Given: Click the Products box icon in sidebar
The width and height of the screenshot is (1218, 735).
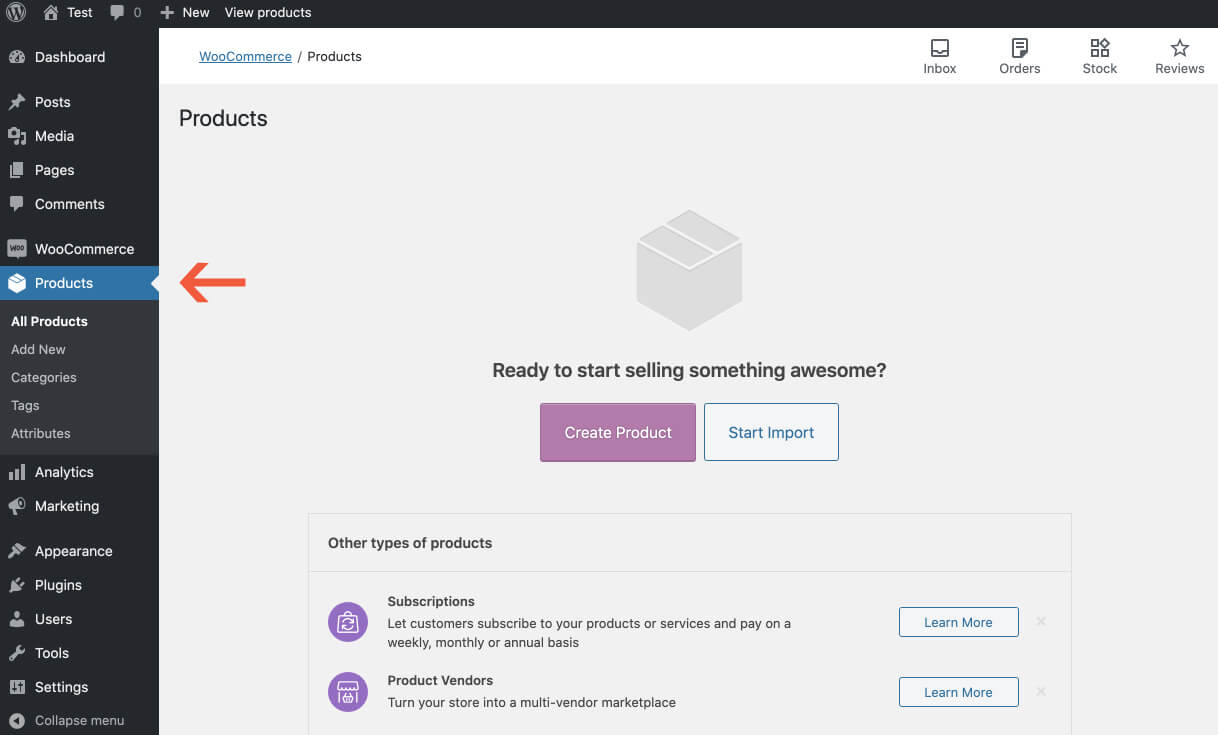Looking at the screenshot, I should (17, 283).
